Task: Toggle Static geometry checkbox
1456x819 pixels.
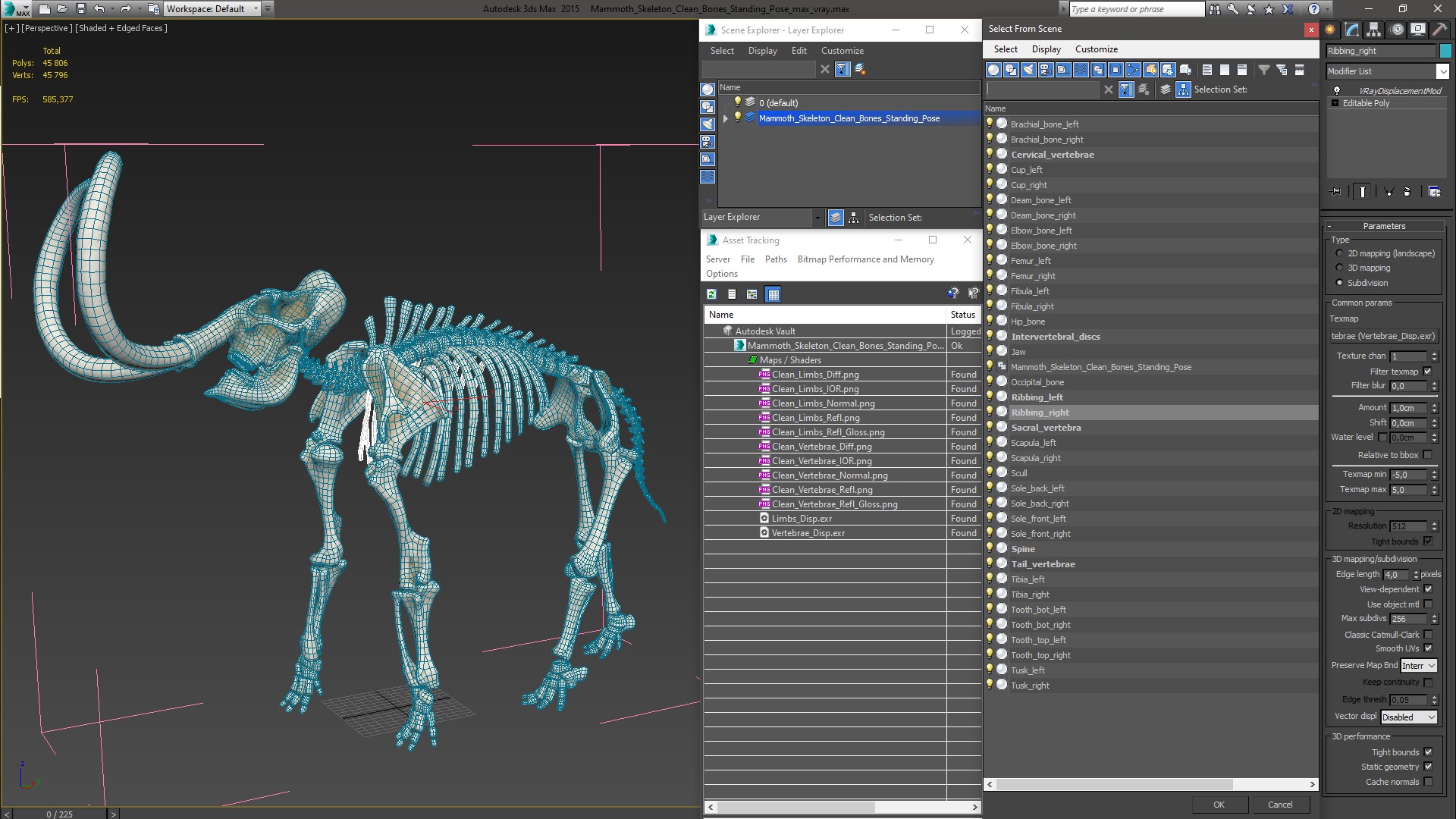Action: pyautogui.click(x=1428, y=767)
